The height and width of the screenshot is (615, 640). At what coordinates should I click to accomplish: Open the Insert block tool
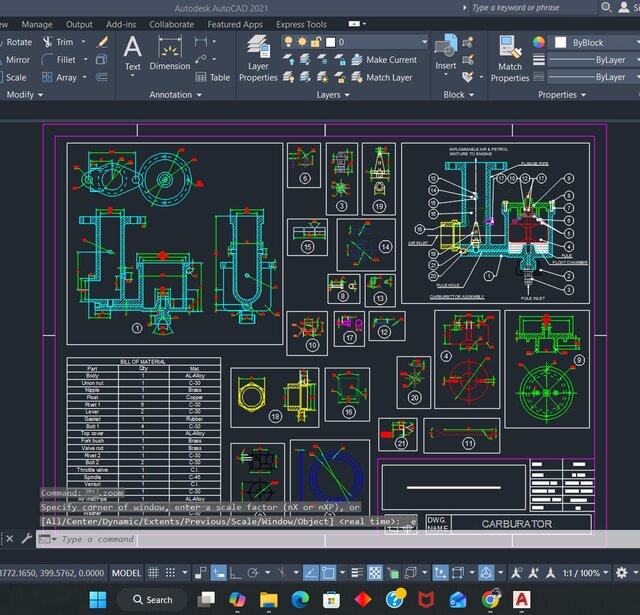coord(445,55)
